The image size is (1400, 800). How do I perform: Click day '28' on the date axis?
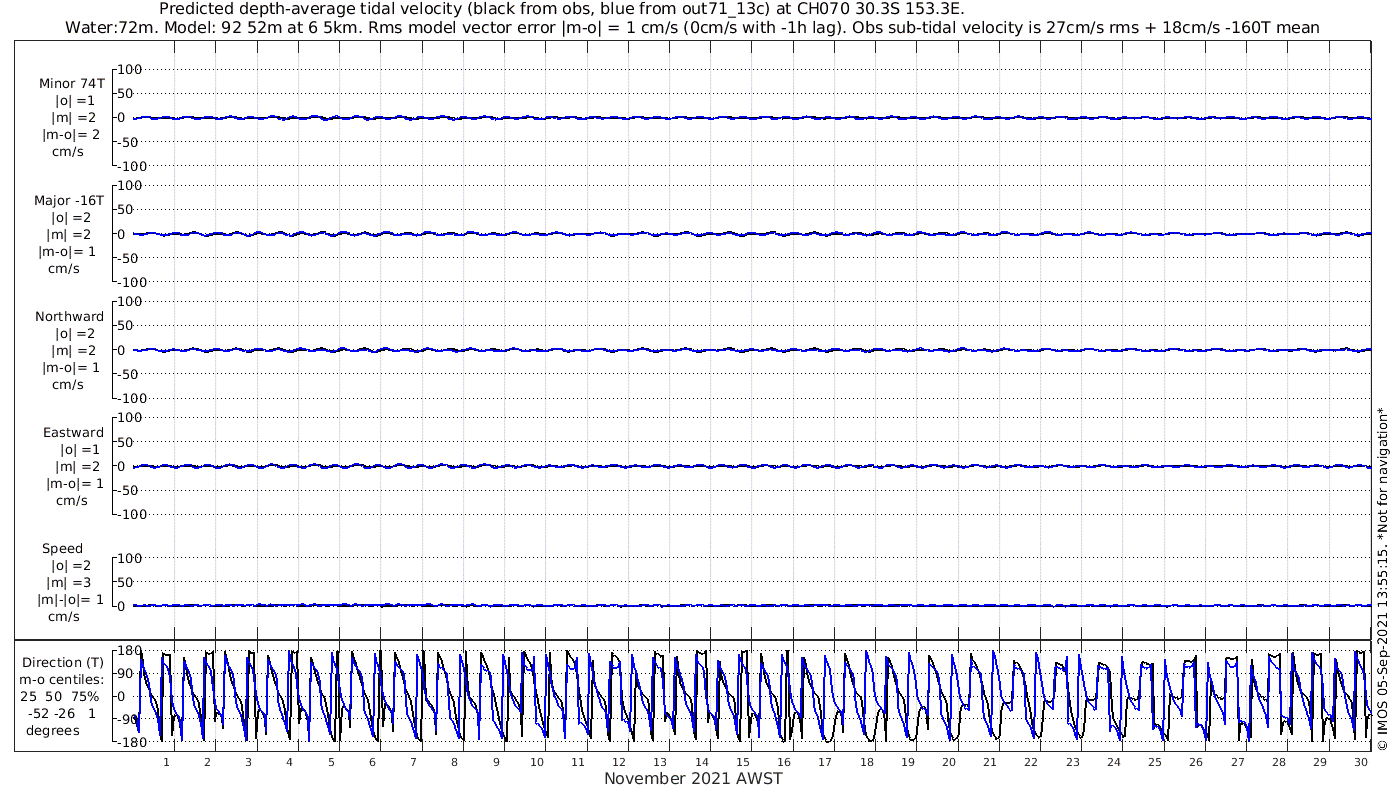(x=1278, y=762)
